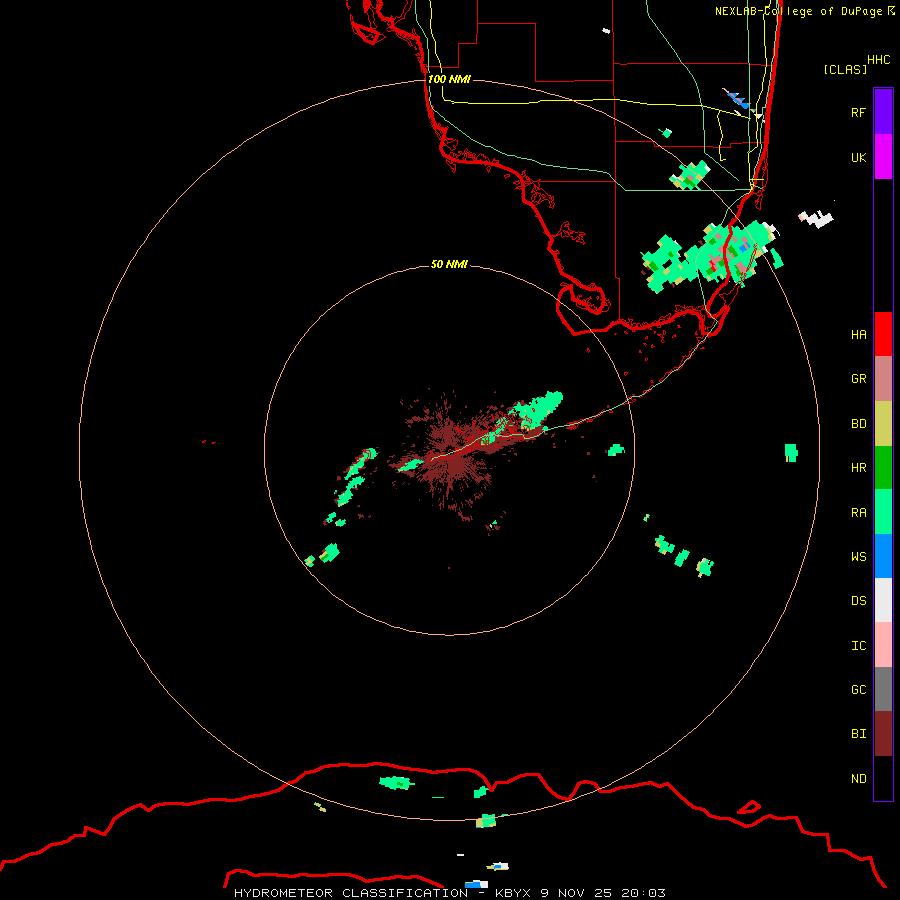Click the WS legend label
Viewport: 900px width, 900px height.
click(858, 557)
